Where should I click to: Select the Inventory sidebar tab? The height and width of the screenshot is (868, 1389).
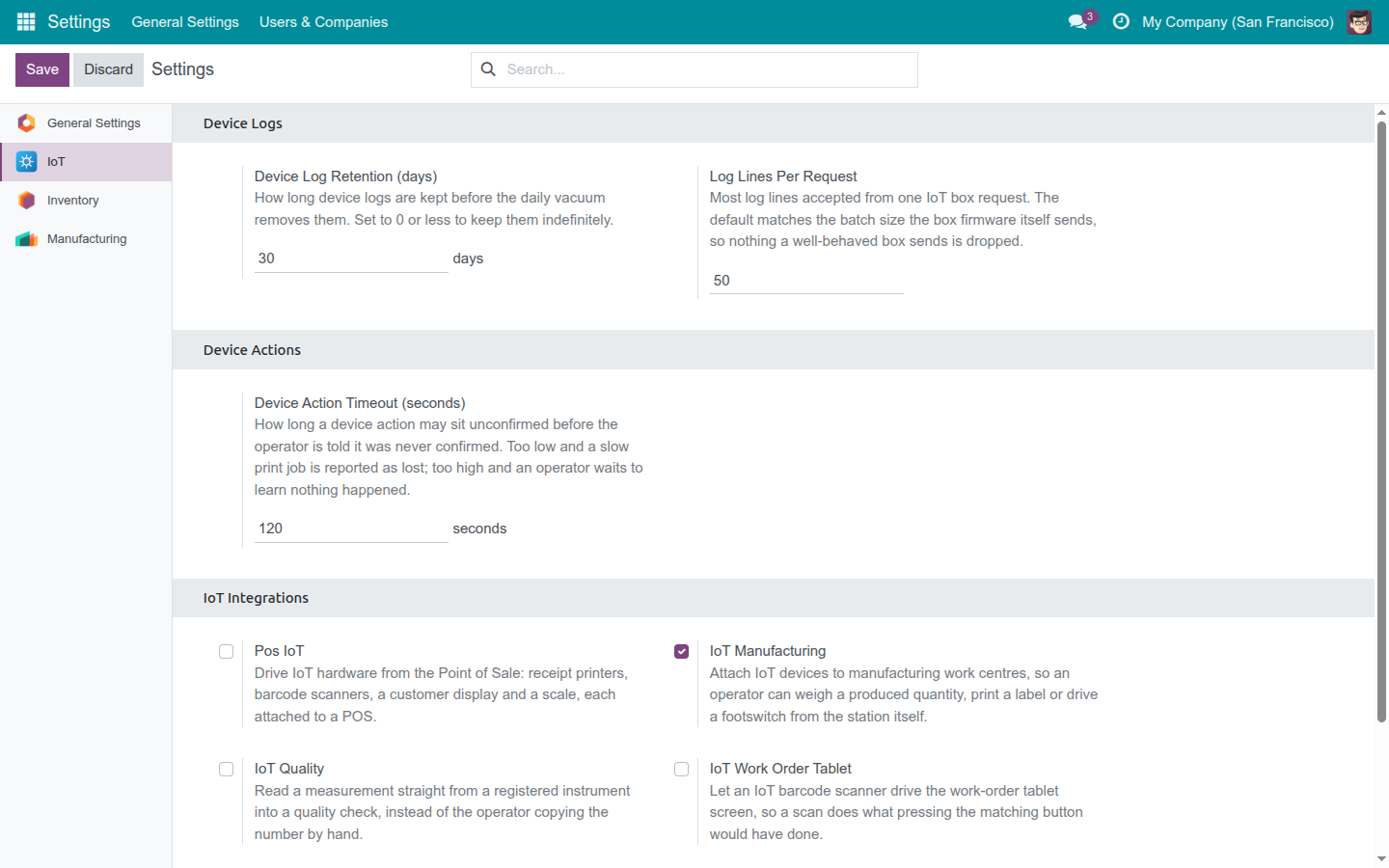pos(86,200)
